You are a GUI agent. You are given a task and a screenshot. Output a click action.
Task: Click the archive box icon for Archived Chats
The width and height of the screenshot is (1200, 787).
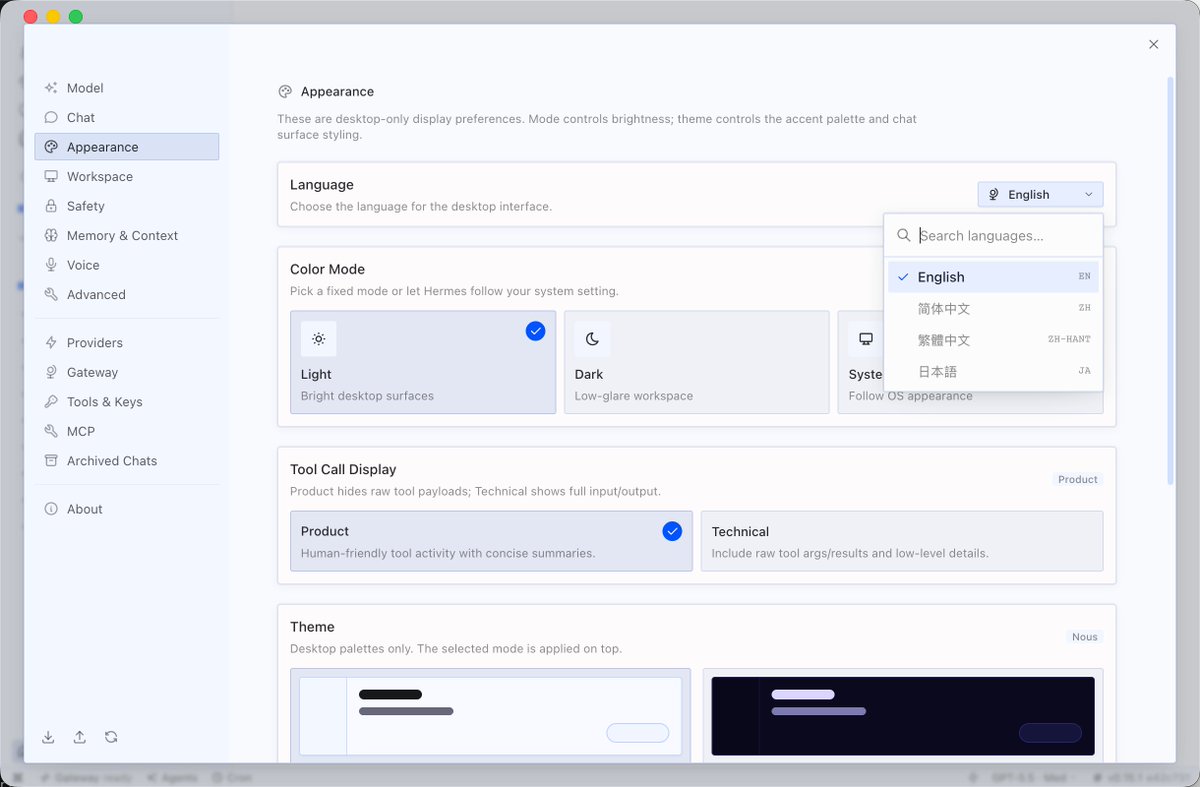click(x=51, y=461)
